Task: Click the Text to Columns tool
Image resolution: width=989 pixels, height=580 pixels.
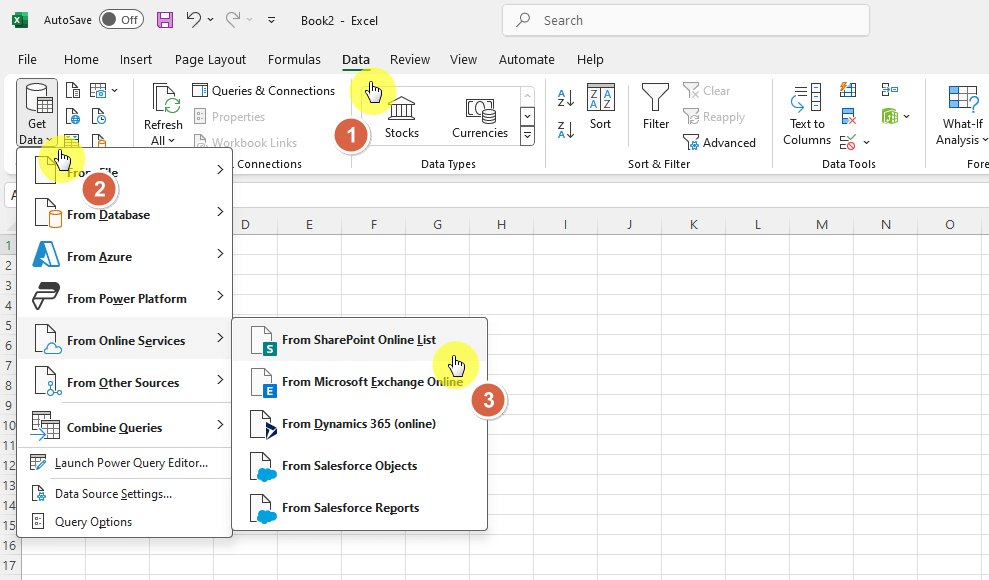Action: (806, 112)
